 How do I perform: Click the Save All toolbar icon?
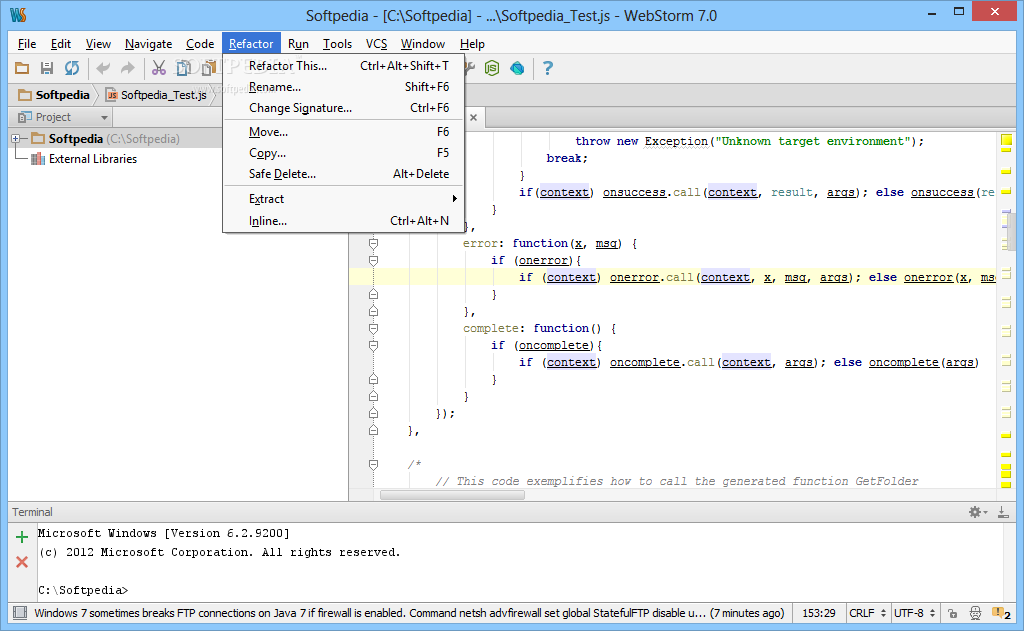click(47, 68)
